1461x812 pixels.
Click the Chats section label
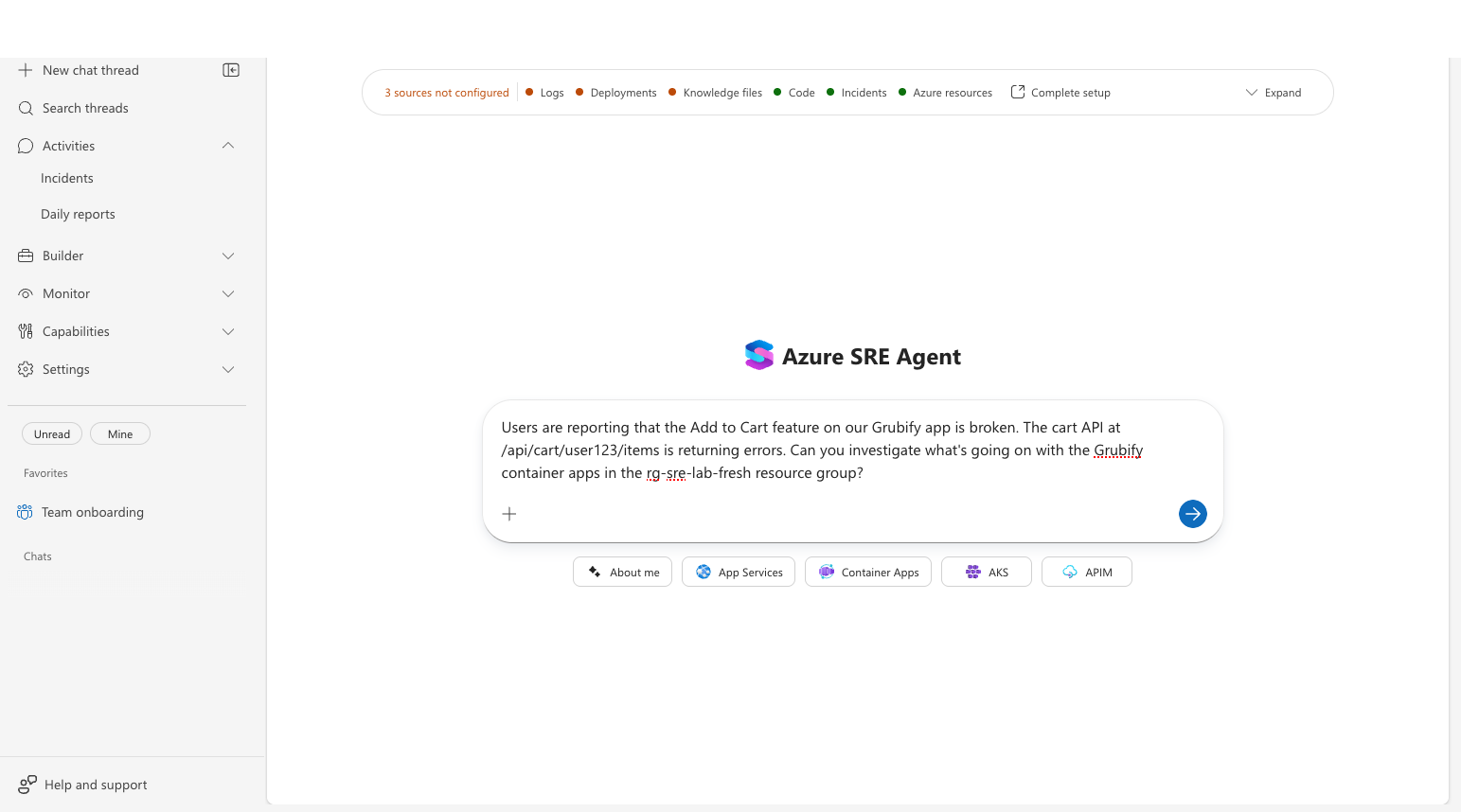(x=38, y=556)
